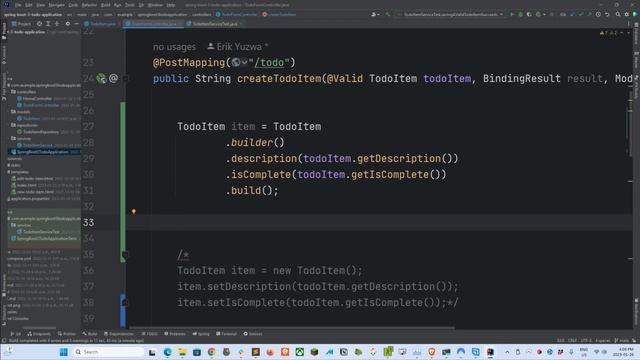Click TodoFormController breadcrumb in navigation bar
This screenshot has width=640, height=360.
tap(237, 14)
